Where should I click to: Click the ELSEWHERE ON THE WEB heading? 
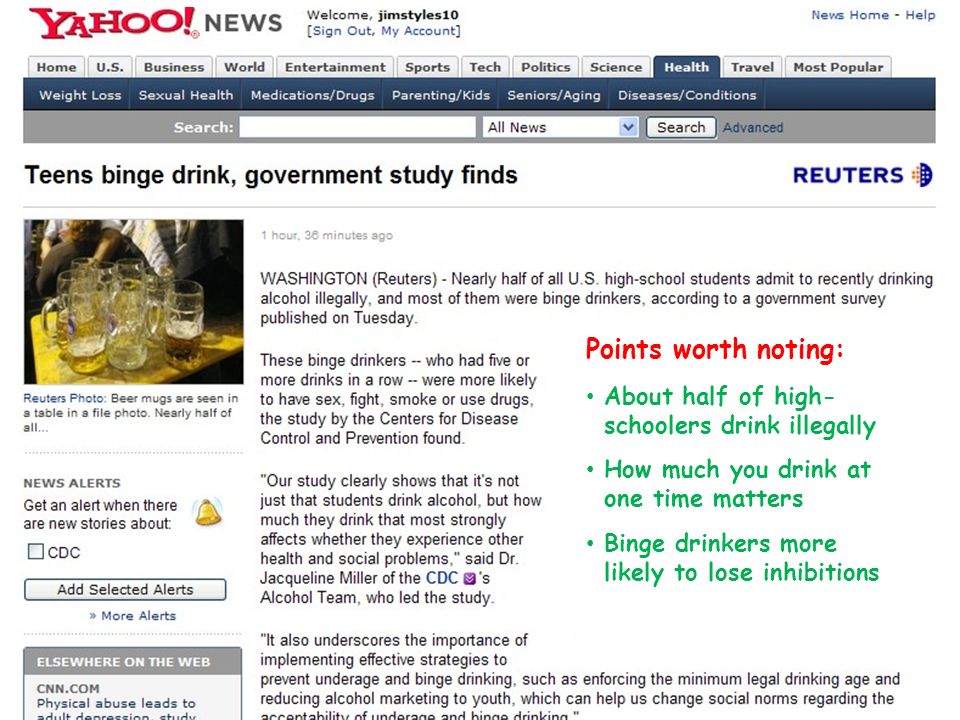123,662
